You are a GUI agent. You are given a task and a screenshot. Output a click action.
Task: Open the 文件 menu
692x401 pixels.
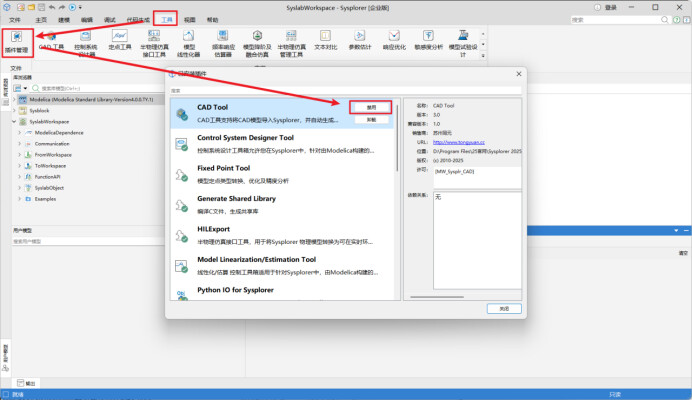(15, 20)
